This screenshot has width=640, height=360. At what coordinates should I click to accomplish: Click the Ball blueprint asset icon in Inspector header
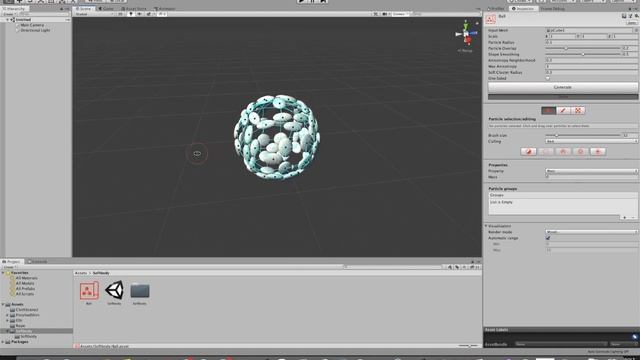pos(491,19)
